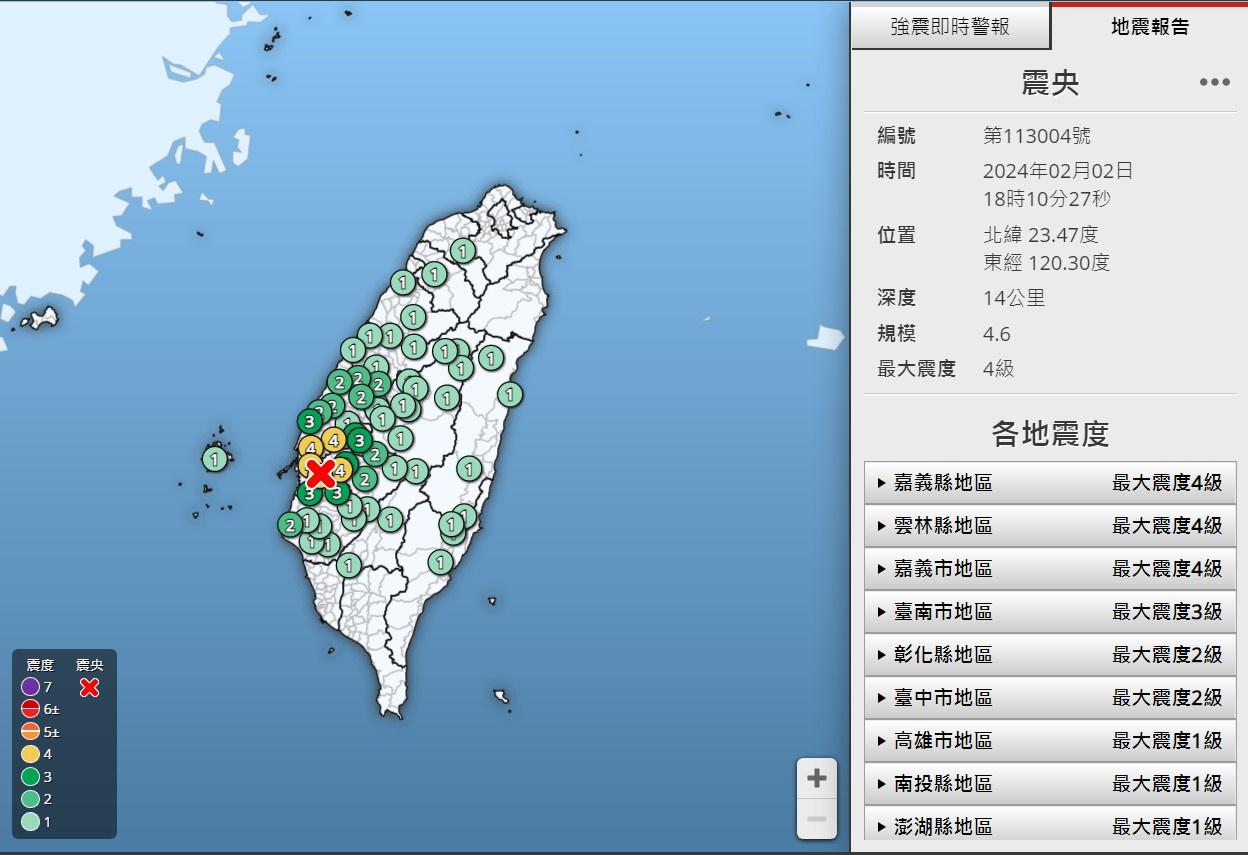Screen dimensions: 1248x855
Task: Click the northernmost intensity 1 station marker
Action: pyautogui.click(x=462, y=250)
